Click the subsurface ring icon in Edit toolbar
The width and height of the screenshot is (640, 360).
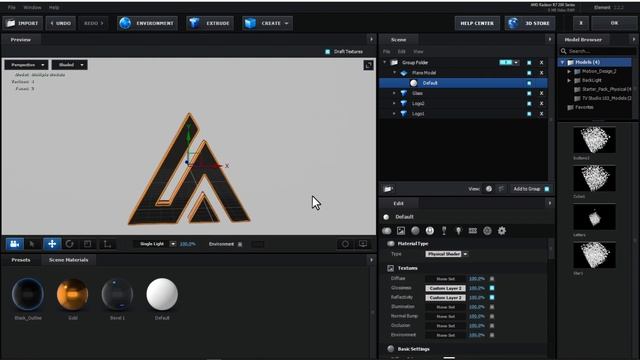[x=487, y=231]
